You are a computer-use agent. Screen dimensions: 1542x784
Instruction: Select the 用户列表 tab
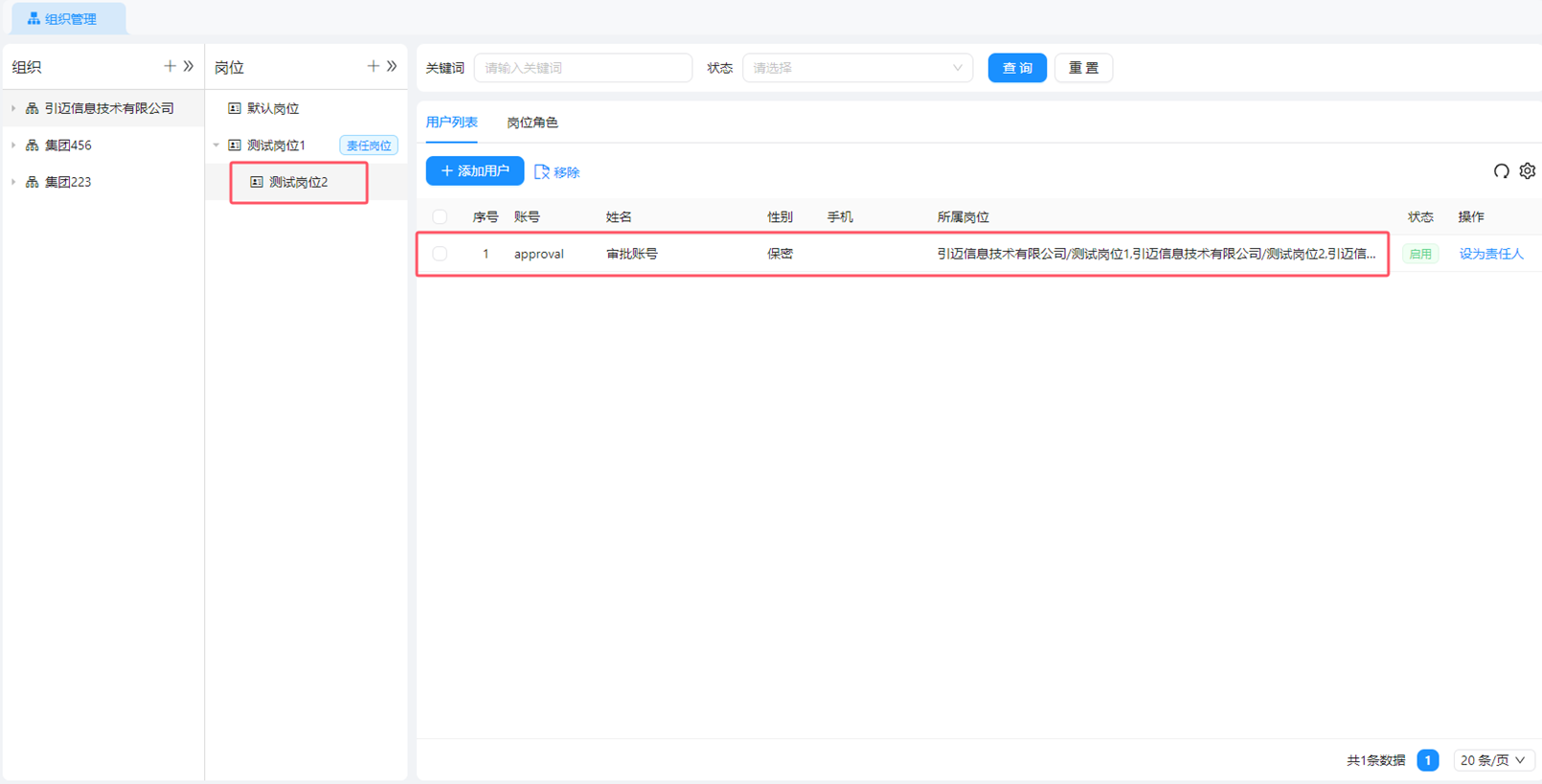click(x=451, y=123)
